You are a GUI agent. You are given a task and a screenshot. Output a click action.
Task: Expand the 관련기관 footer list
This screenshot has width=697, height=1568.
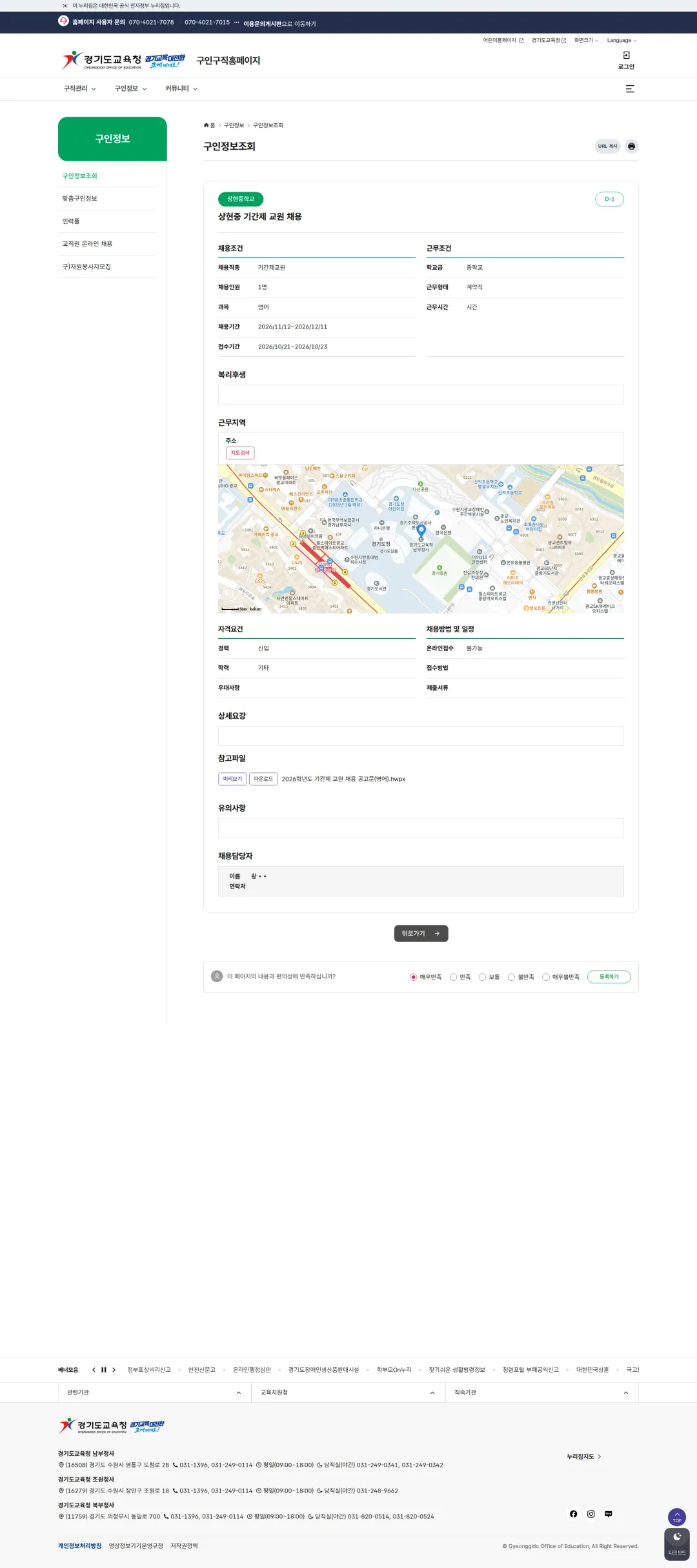coord(155,1392)
